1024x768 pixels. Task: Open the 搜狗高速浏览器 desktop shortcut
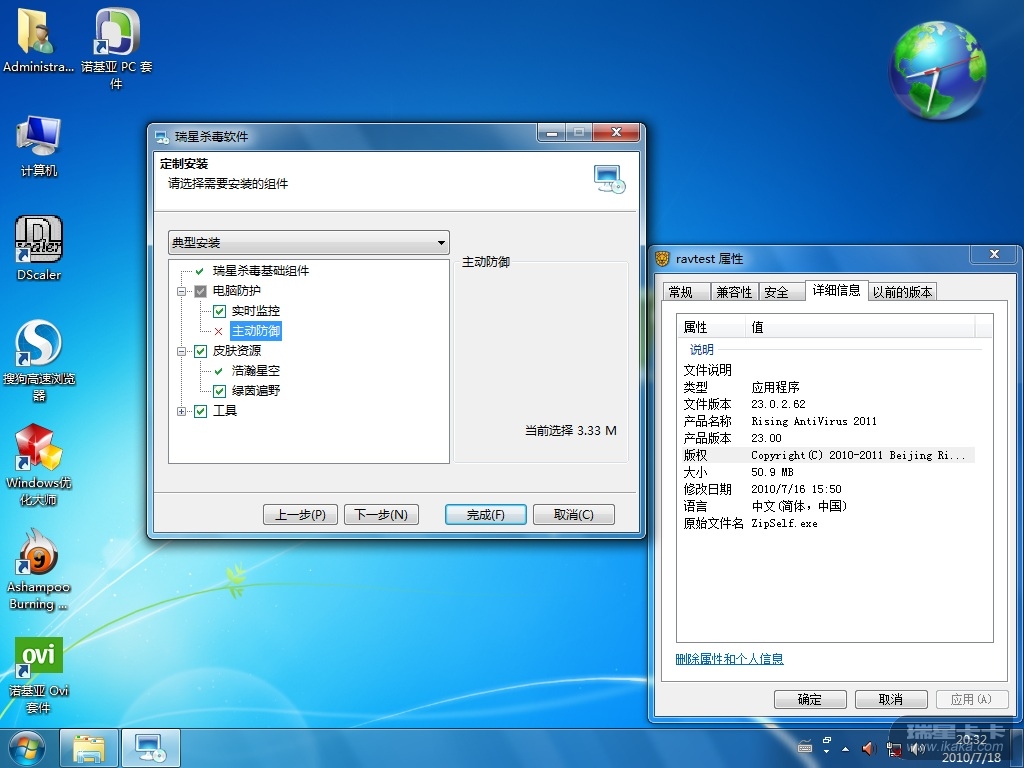39,359
